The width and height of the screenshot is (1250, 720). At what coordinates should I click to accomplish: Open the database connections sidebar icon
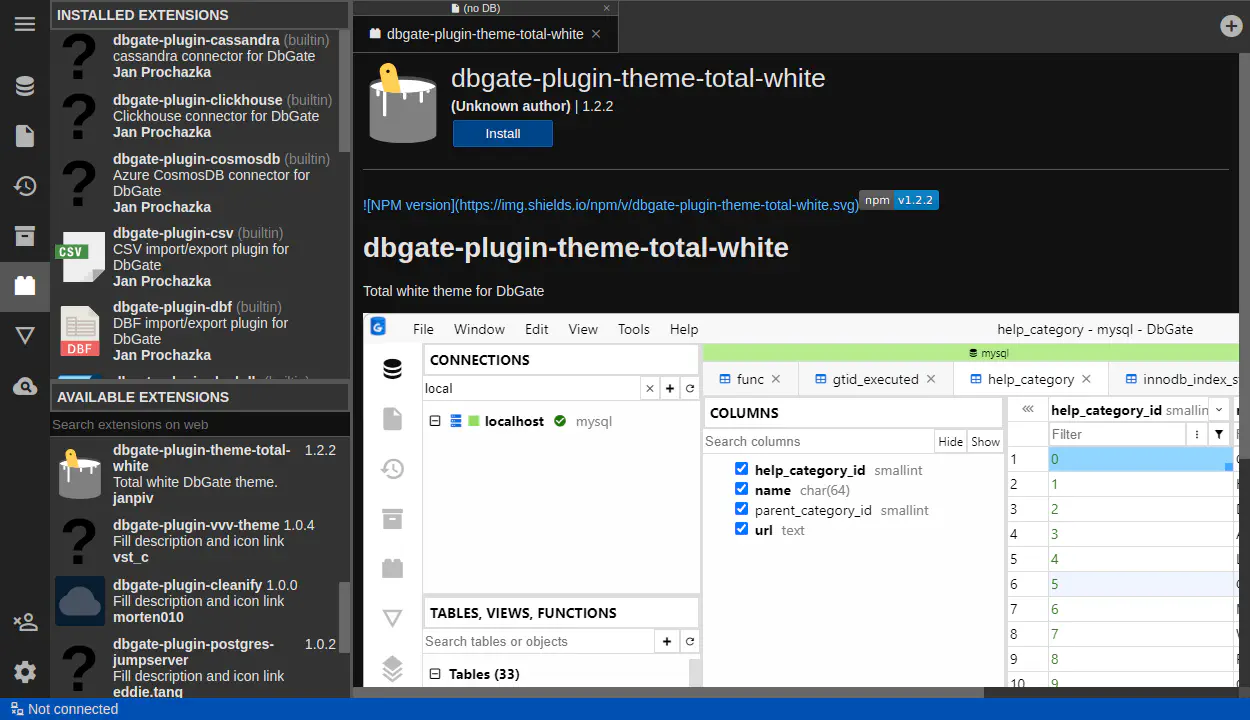pyautogui.click(x=25, y=86)
